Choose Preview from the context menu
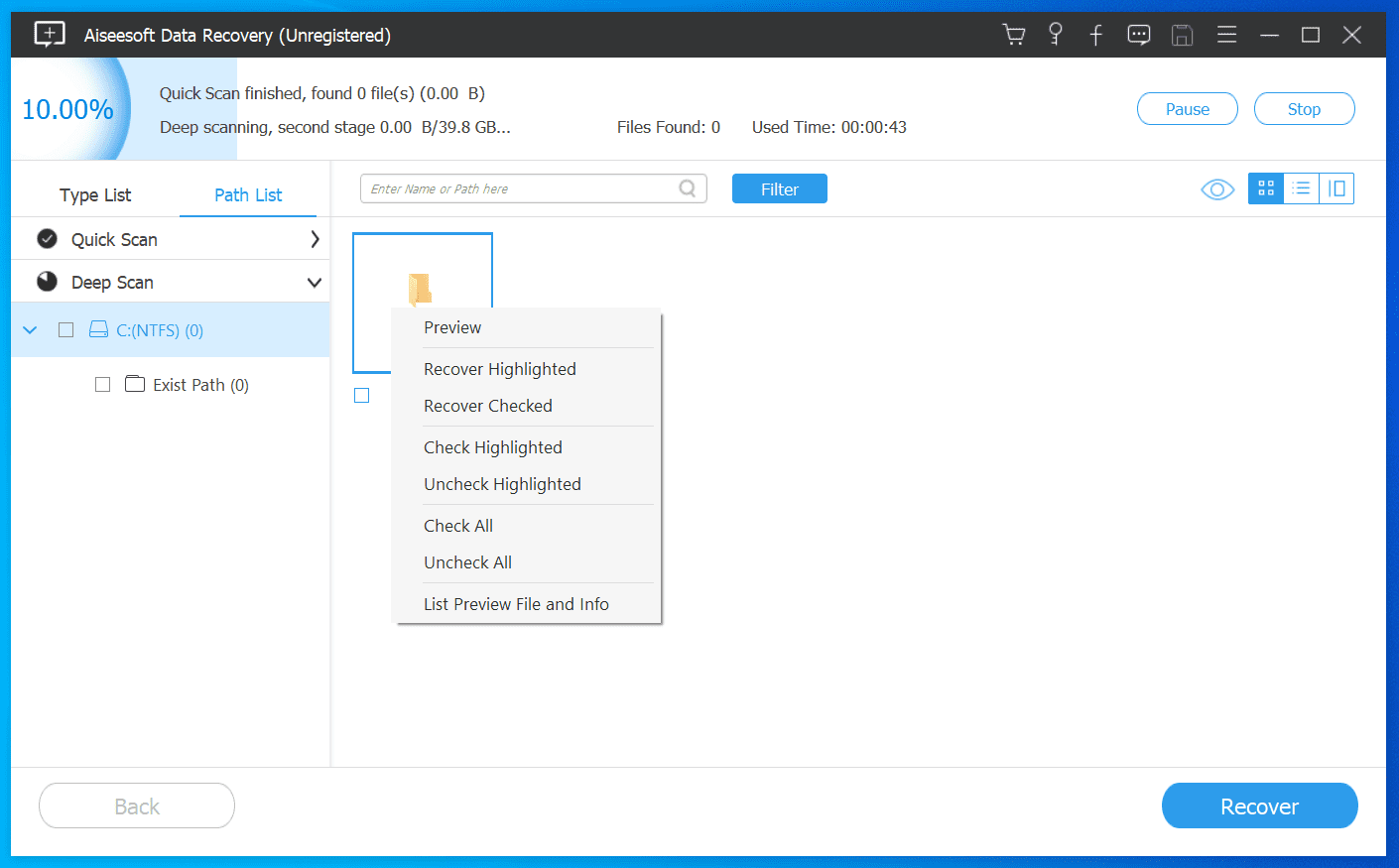 tap(528, 327)
